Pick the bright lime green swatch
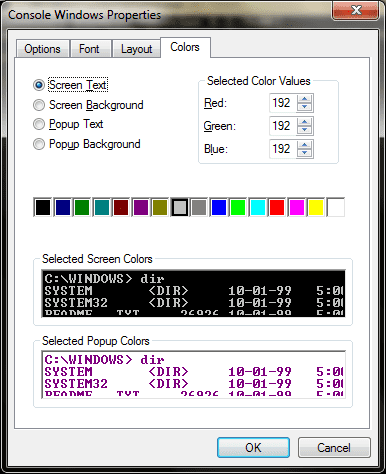 (x=238, y=207)
